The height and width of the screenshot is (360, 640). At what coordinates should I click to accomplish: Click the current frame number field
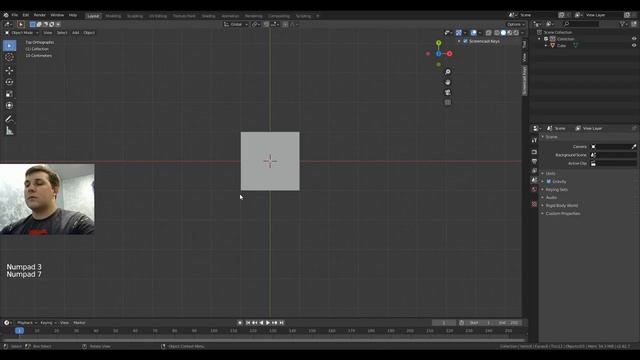(x=444, y=323)
